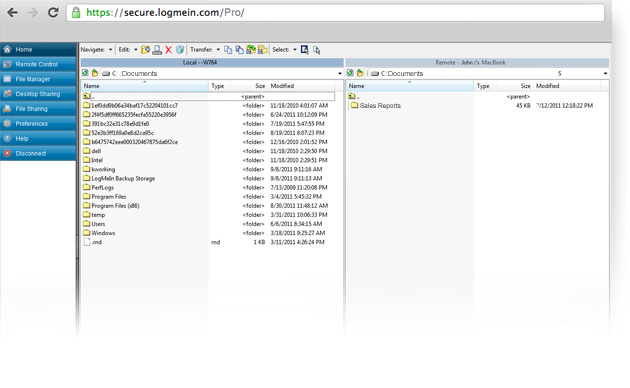
Task: Sort remote files by Modified column
Action: [x=568, y=86]
